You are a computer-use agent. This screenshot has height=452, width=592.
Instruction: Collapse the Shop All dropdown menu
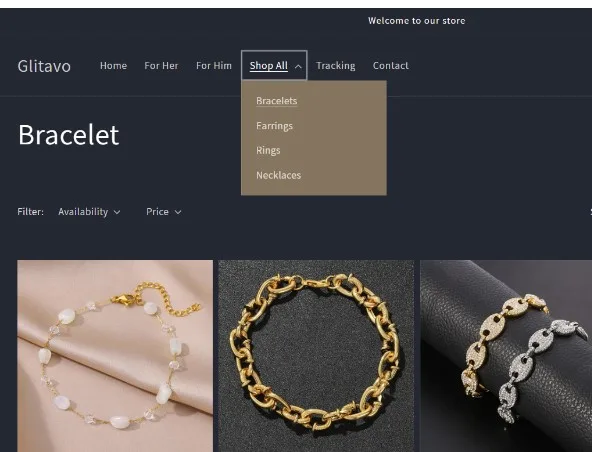pos(274,65)
